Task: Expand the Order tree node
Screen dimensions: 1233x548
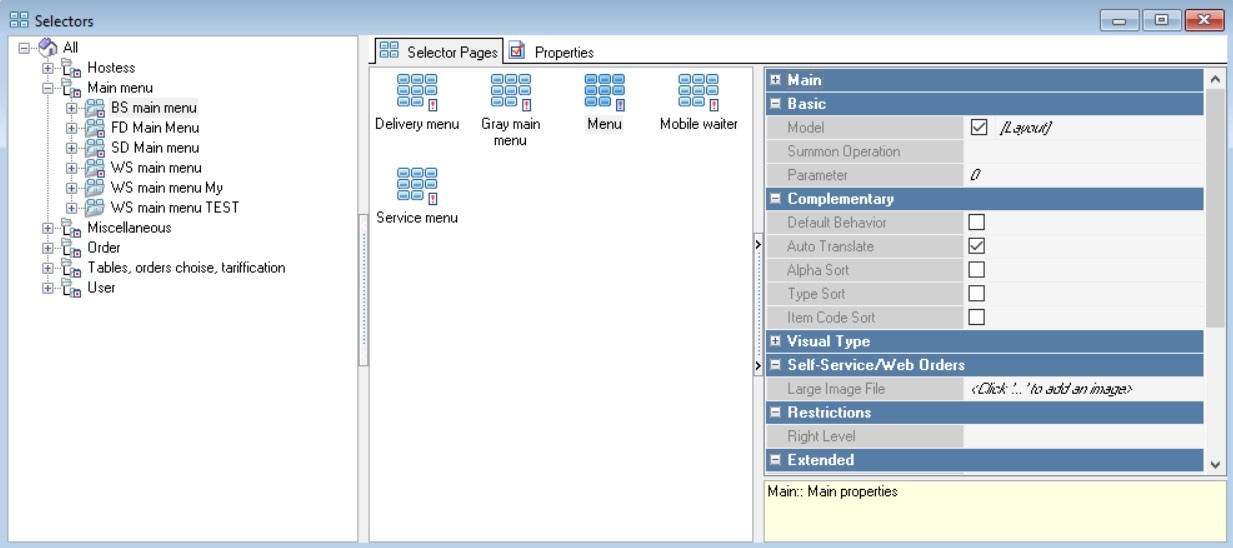Action: coord(48,248)
